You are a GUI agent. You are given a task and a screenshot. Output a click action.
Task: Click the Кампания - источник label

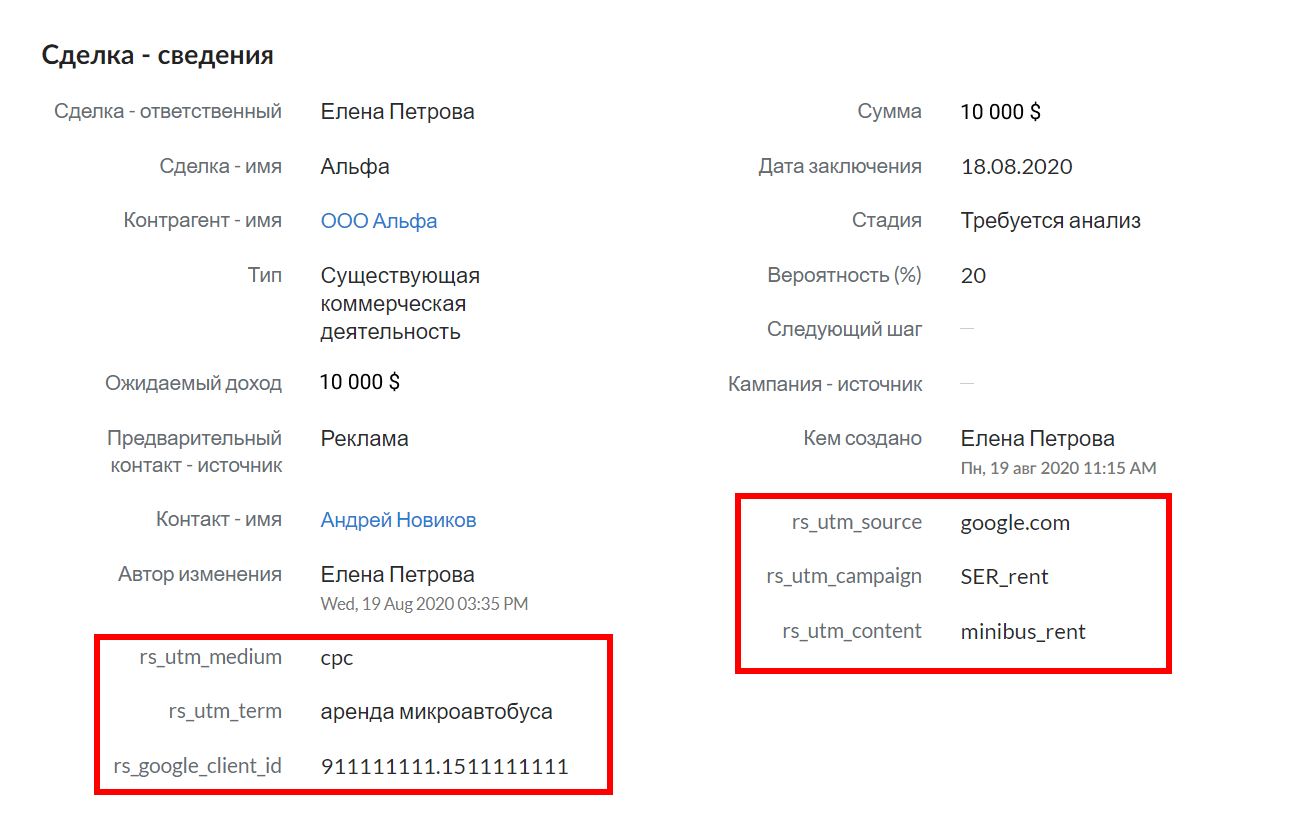[x=826, y=384]
